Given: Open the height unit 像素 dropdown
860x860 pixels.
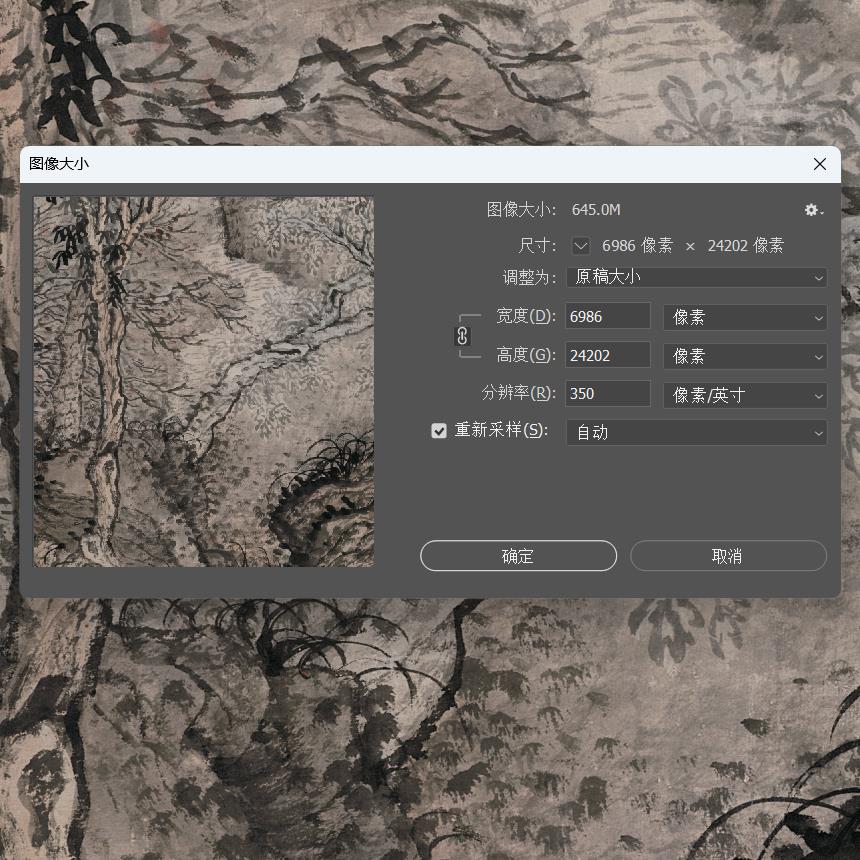Looking at the screenshot, I should (745, 357).
